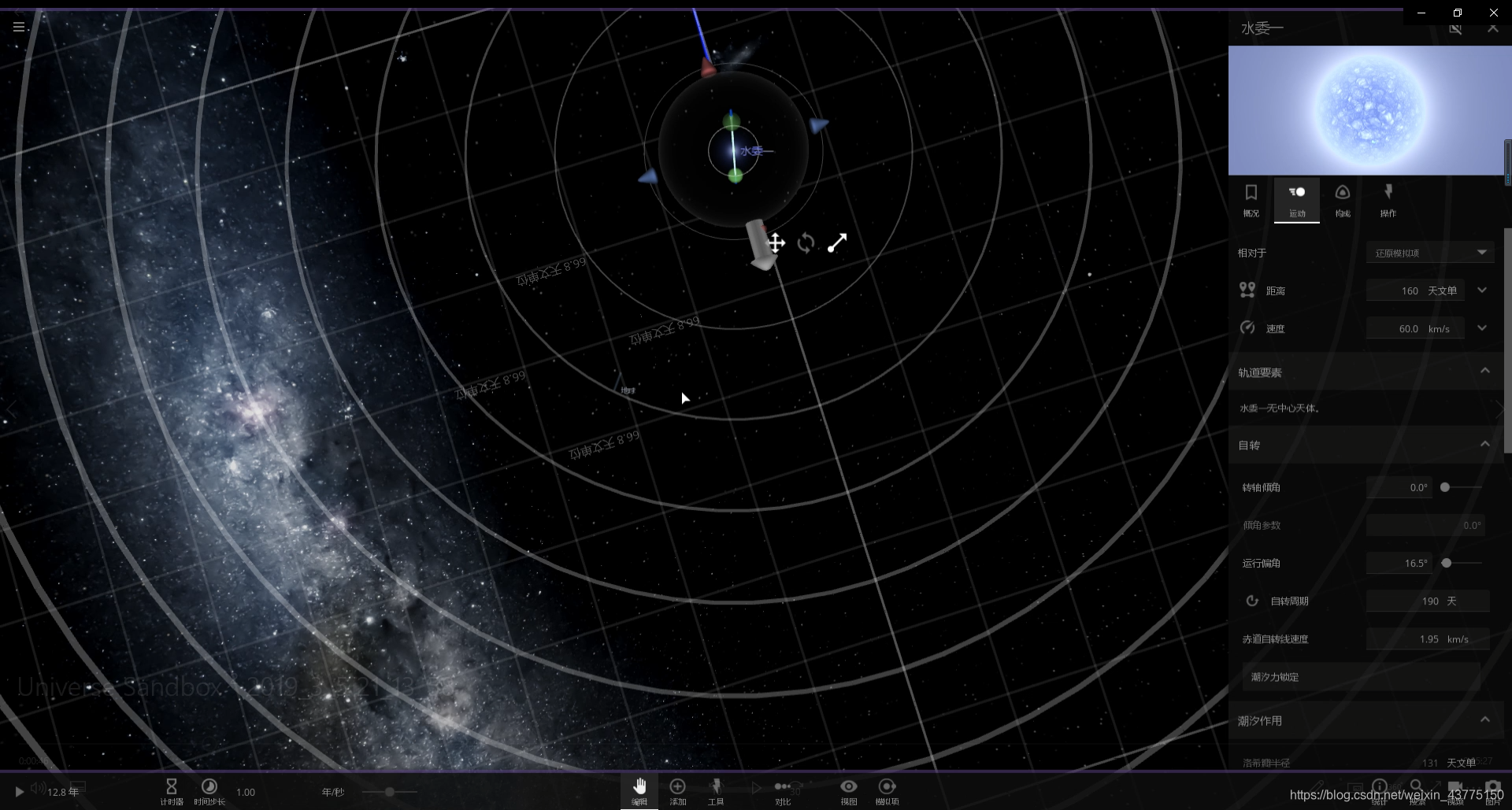Switch to the 运动 motion tab
Viewport: 1512px width, 810px height.
tap(1297, 201)
